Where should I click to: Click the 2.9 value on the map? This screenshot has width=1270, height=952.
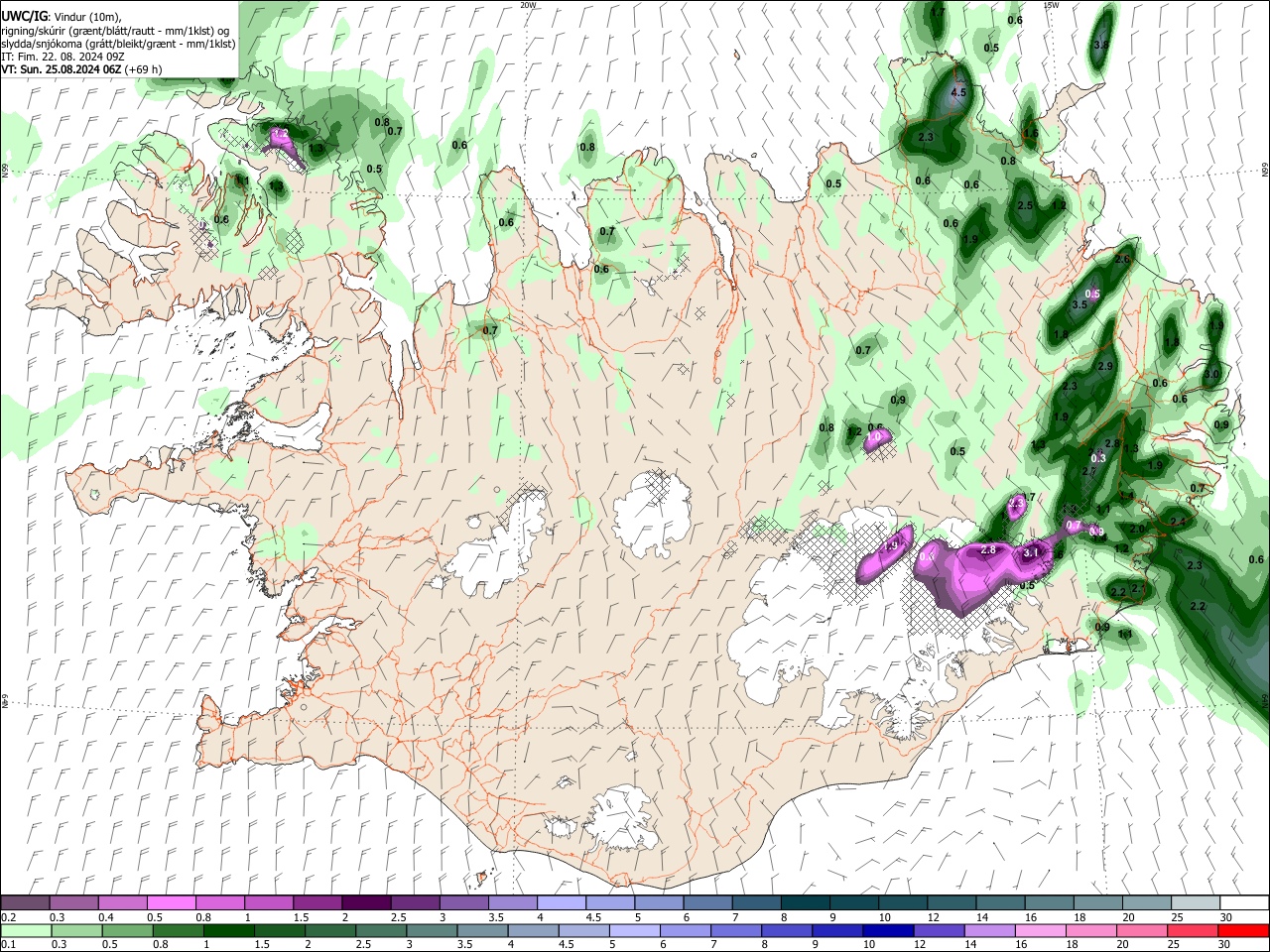coord(1105,366)
